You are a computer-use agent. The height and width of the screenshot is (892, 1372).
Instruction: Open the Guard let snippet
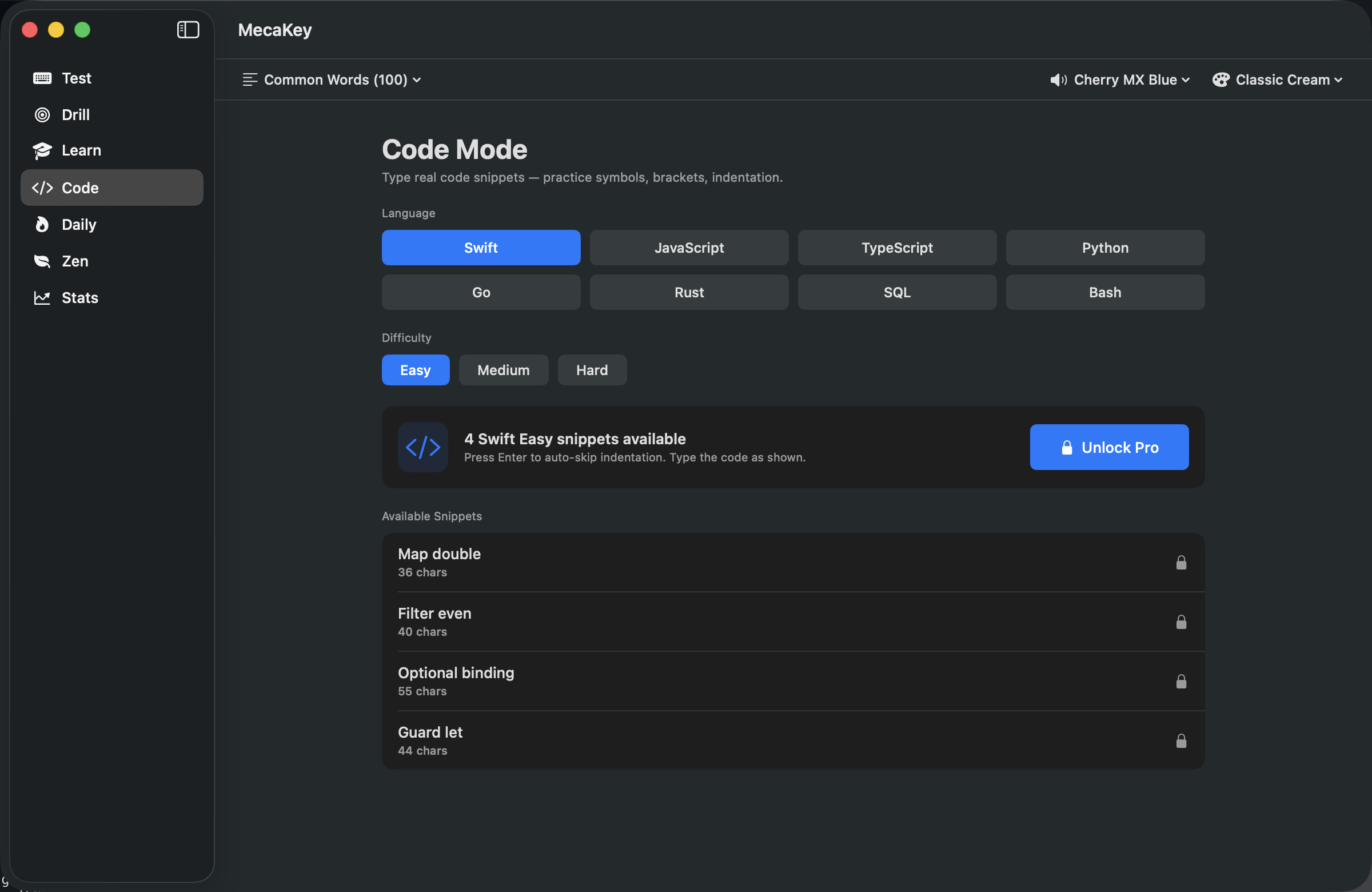point(793,741)
